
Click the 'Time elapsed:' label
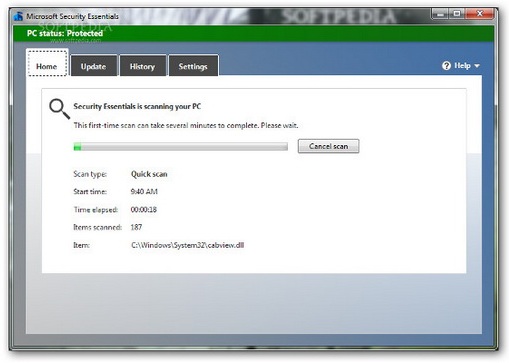(96, 210)
